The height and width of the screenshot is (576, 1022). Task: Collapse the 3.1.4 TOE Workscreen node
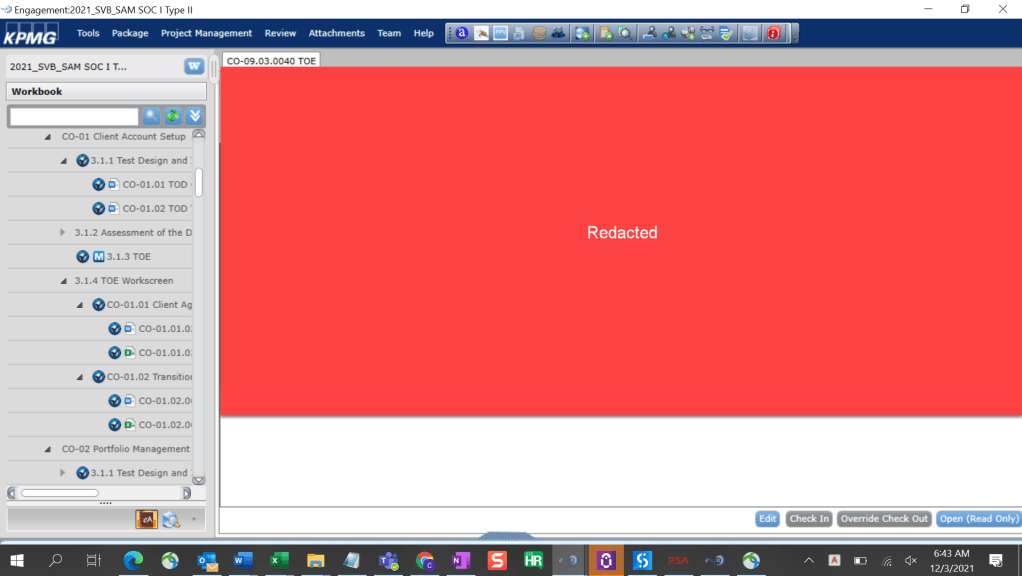click(x=63, y=281)
